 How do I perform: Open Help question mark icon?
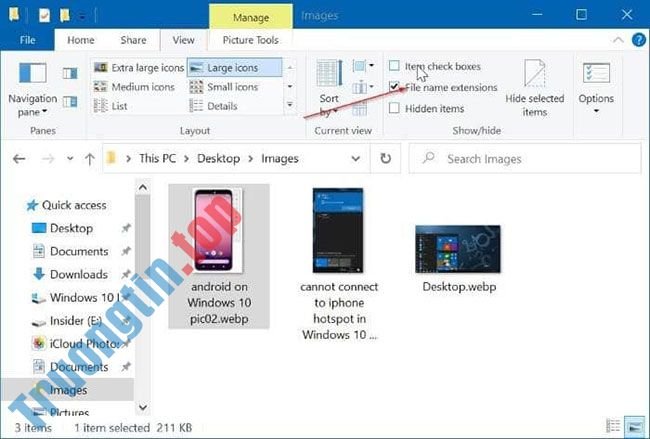tap(639, 40)
